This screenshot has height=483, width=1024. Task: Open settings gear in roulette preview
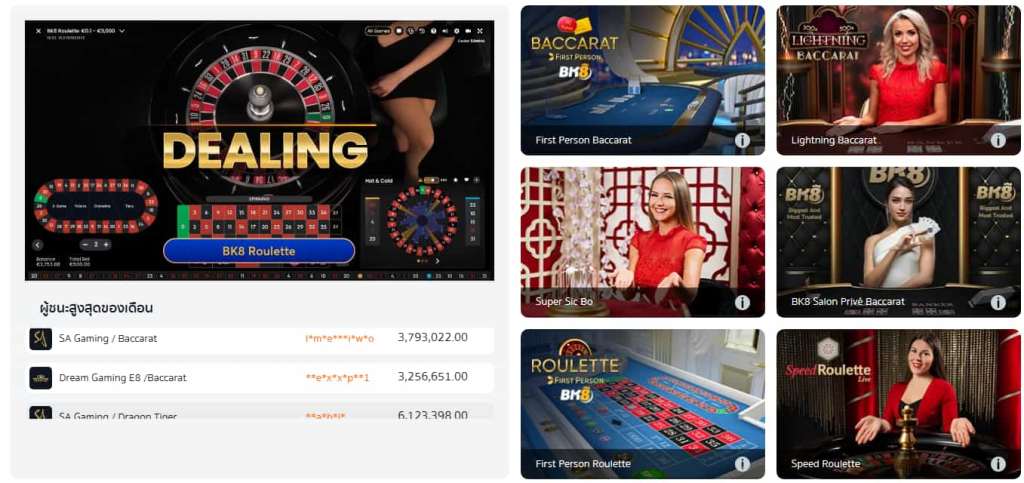tap(456, 31)
